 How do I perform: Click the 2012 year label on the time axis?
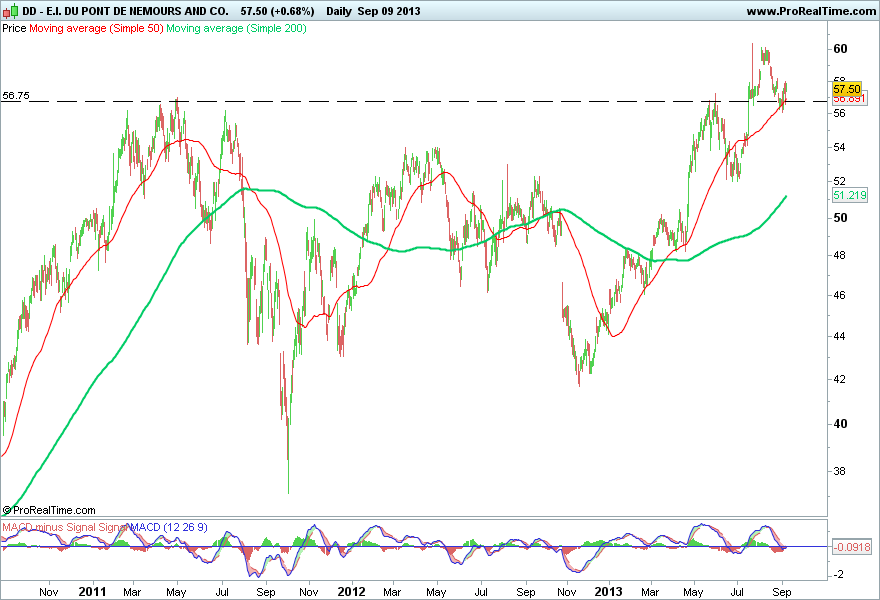click(351, 592)
